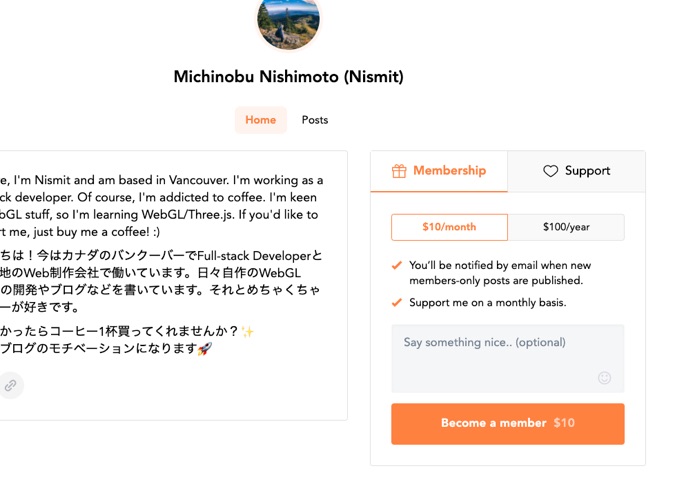Click the profile avatar photo

pyautogui.click(x=288, y=22)
